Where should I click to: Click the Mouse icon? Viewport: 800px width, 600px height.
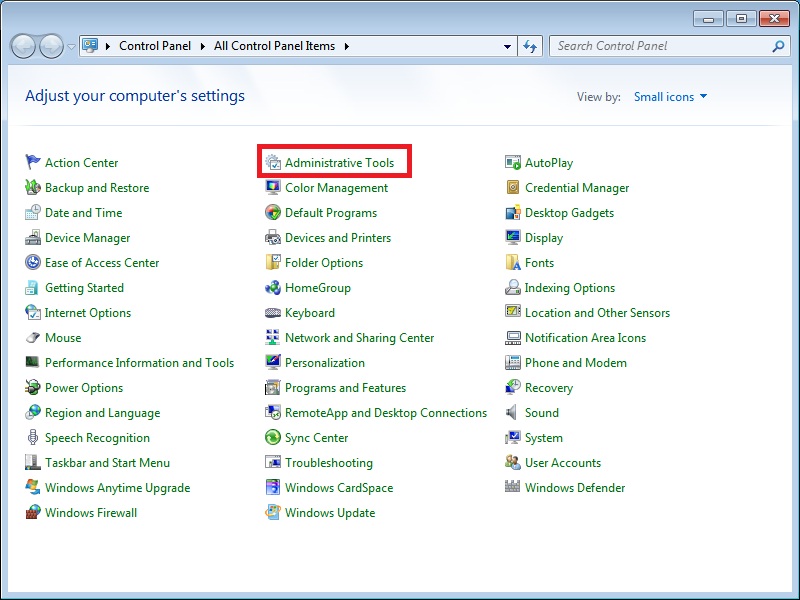pyautogui.click(x=33, y=337)
